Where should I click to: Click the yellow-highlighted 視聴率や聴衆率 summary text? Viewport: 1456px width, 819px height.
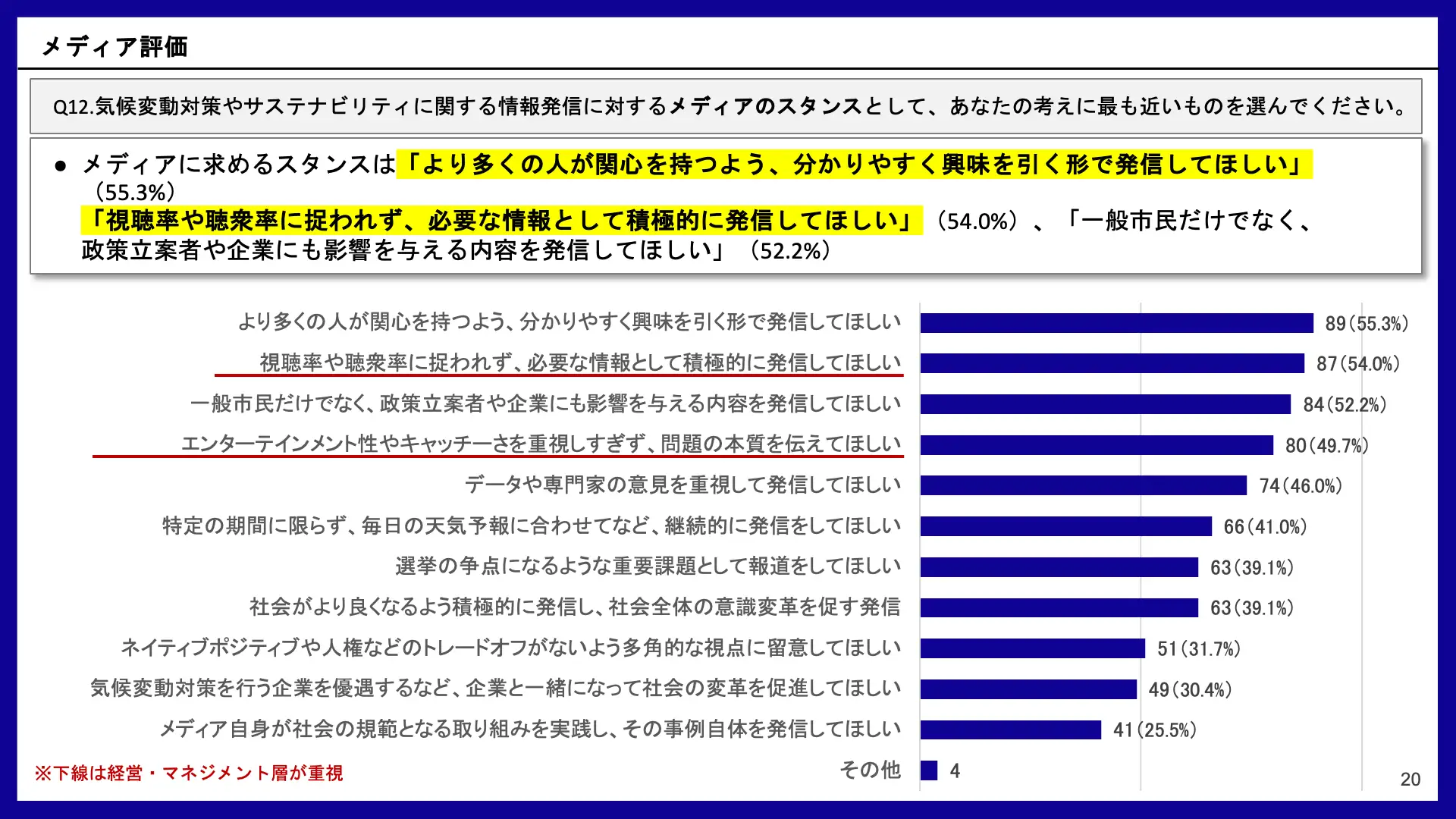click(501, 221)
